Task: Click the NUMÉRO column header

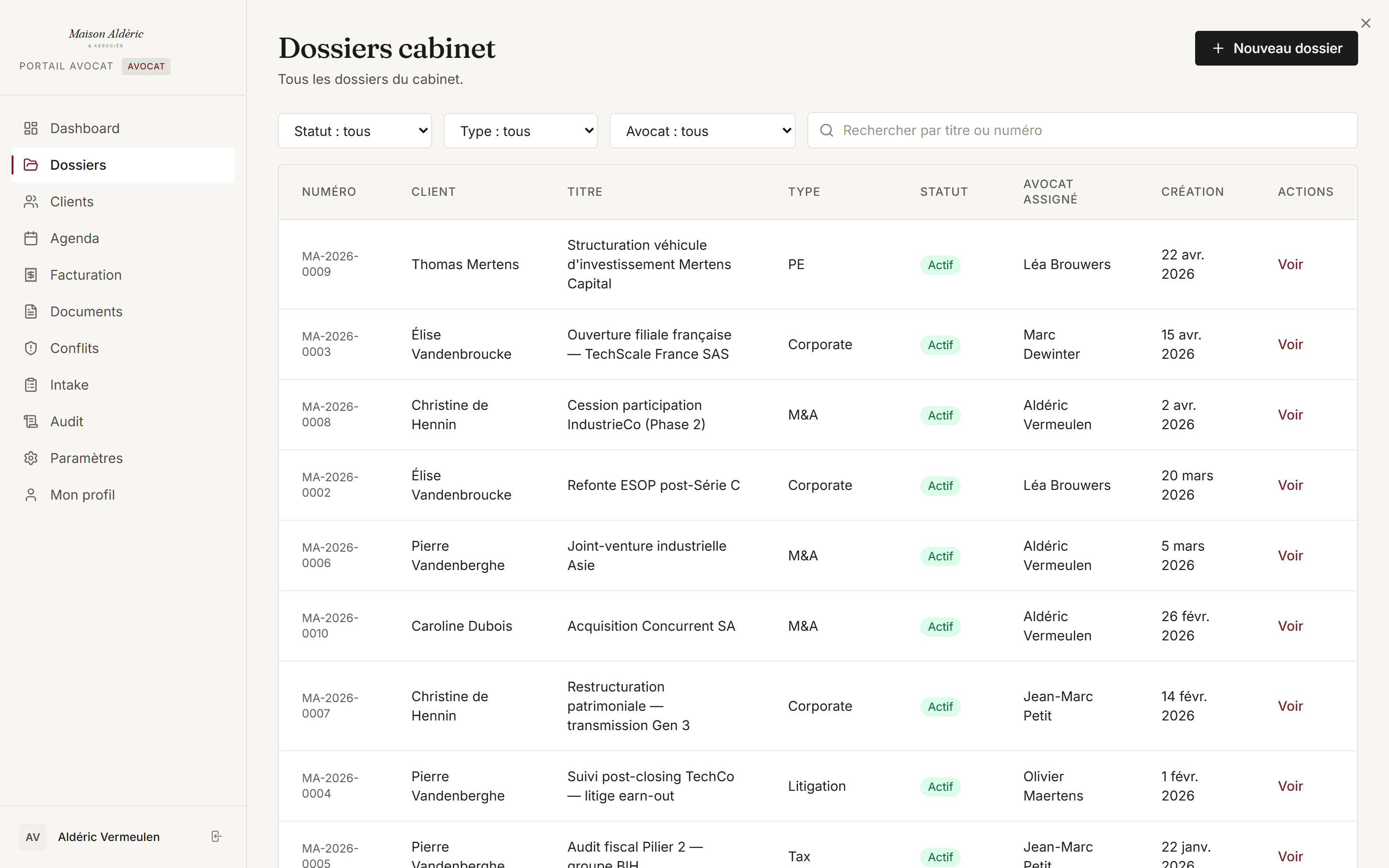Action: [329, 192]
